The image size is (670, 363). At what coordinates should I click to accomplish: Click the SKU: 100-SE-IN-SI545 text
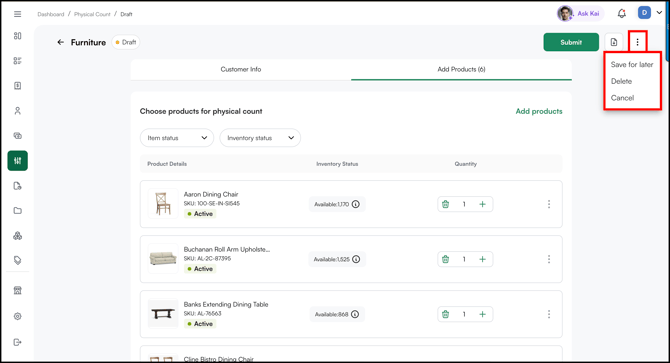pyautogui.click(x=212, y=204)
